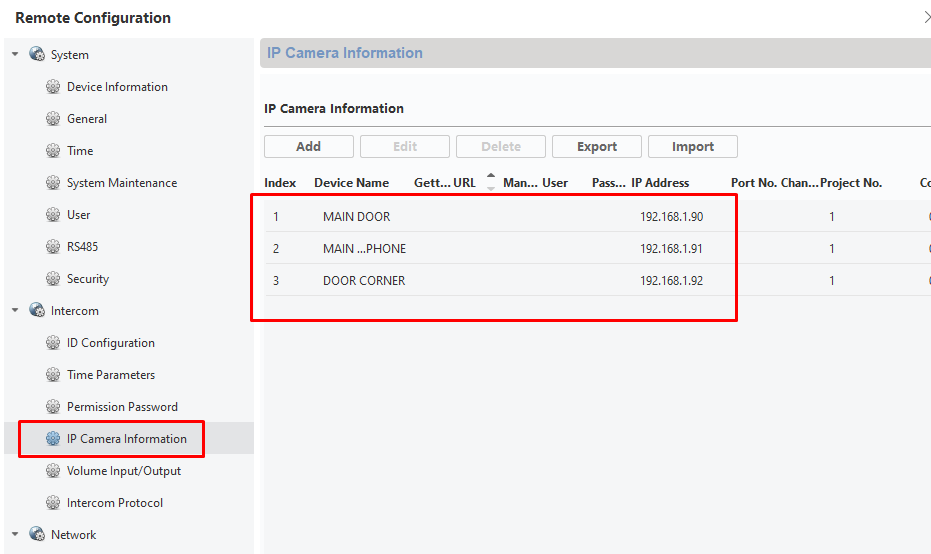Click the Index column header

(x=280, y=183)
